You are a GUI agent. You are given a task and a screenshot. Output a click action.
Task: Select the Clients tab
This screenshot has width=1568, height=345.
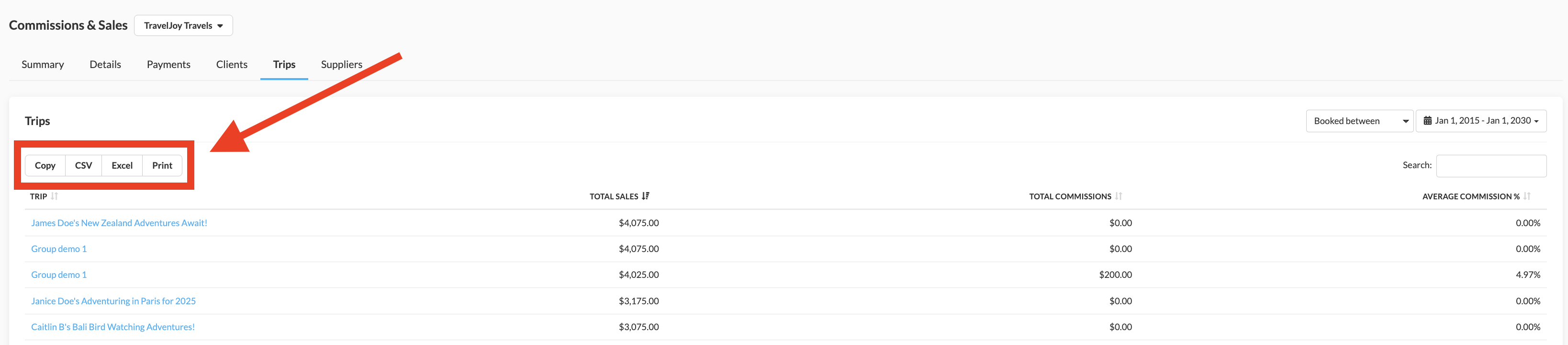point(231,65)
